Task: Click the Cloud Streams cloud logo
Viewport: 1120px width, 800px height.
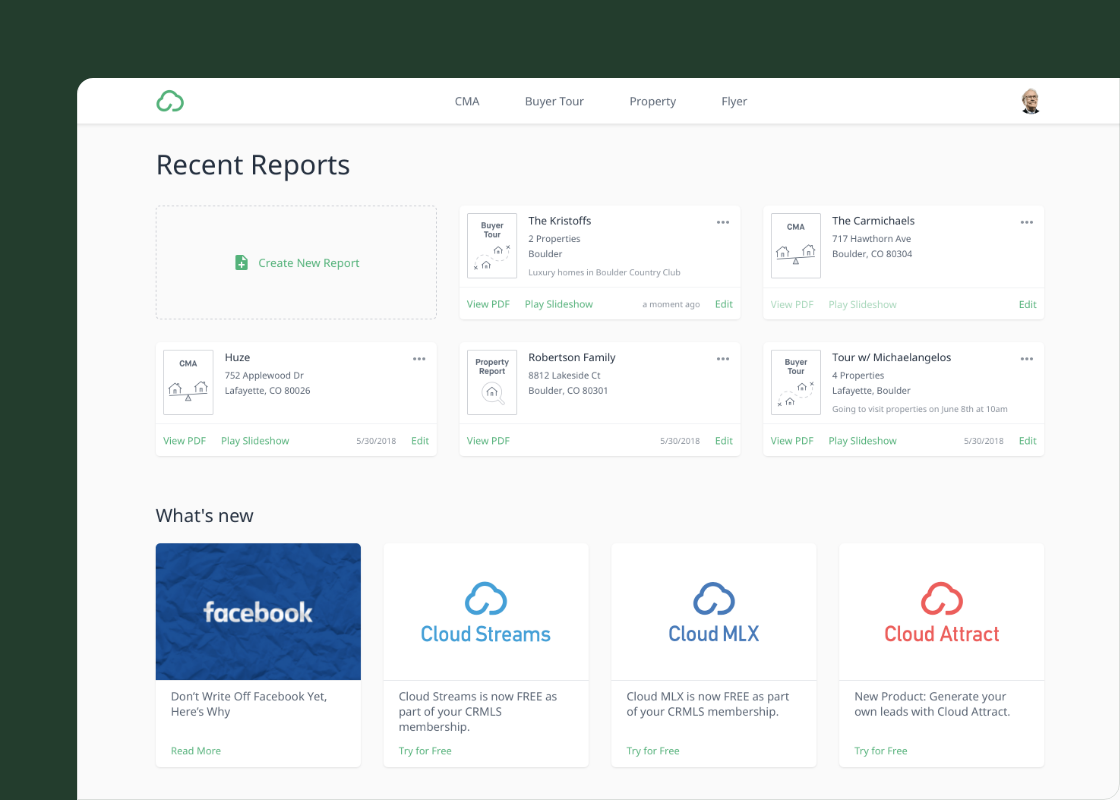Action: point(486,599)
